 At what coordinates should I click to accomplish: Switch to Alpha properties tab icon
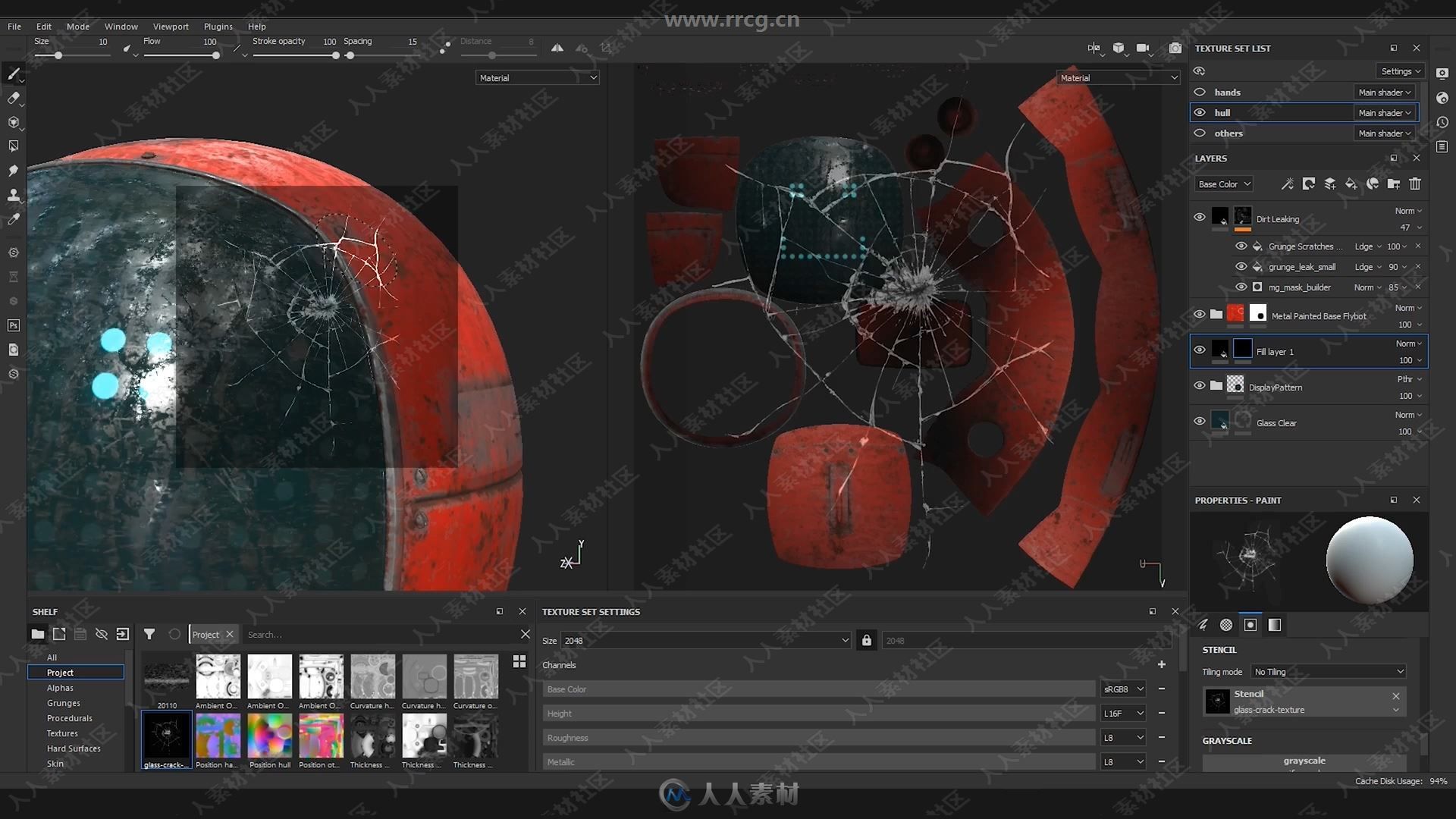1226,625
